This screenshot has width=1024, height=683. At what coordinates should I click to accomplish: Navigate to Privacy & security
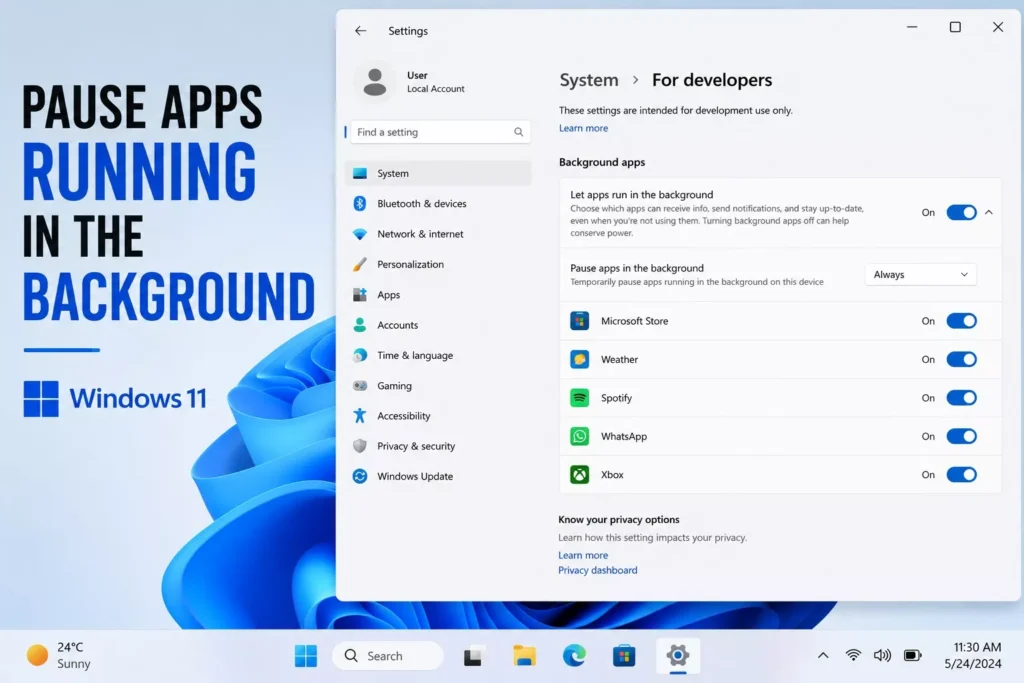438,446
